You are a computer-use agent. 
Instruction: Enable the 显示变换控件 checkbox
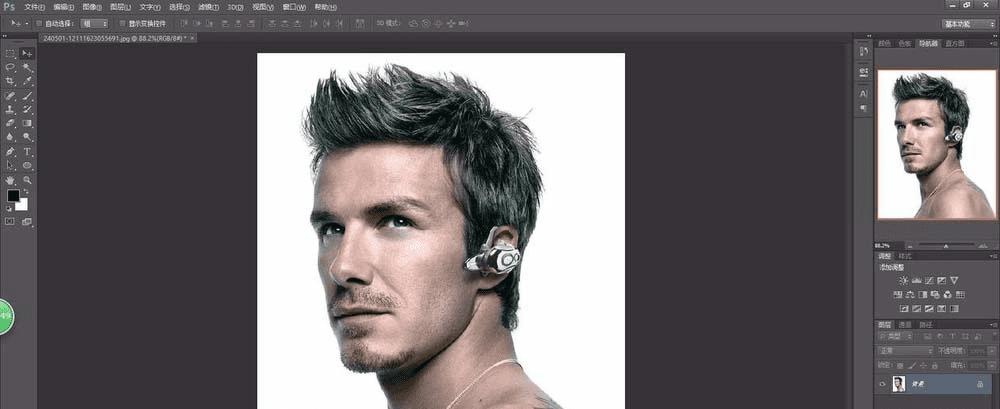pos(122,24)
